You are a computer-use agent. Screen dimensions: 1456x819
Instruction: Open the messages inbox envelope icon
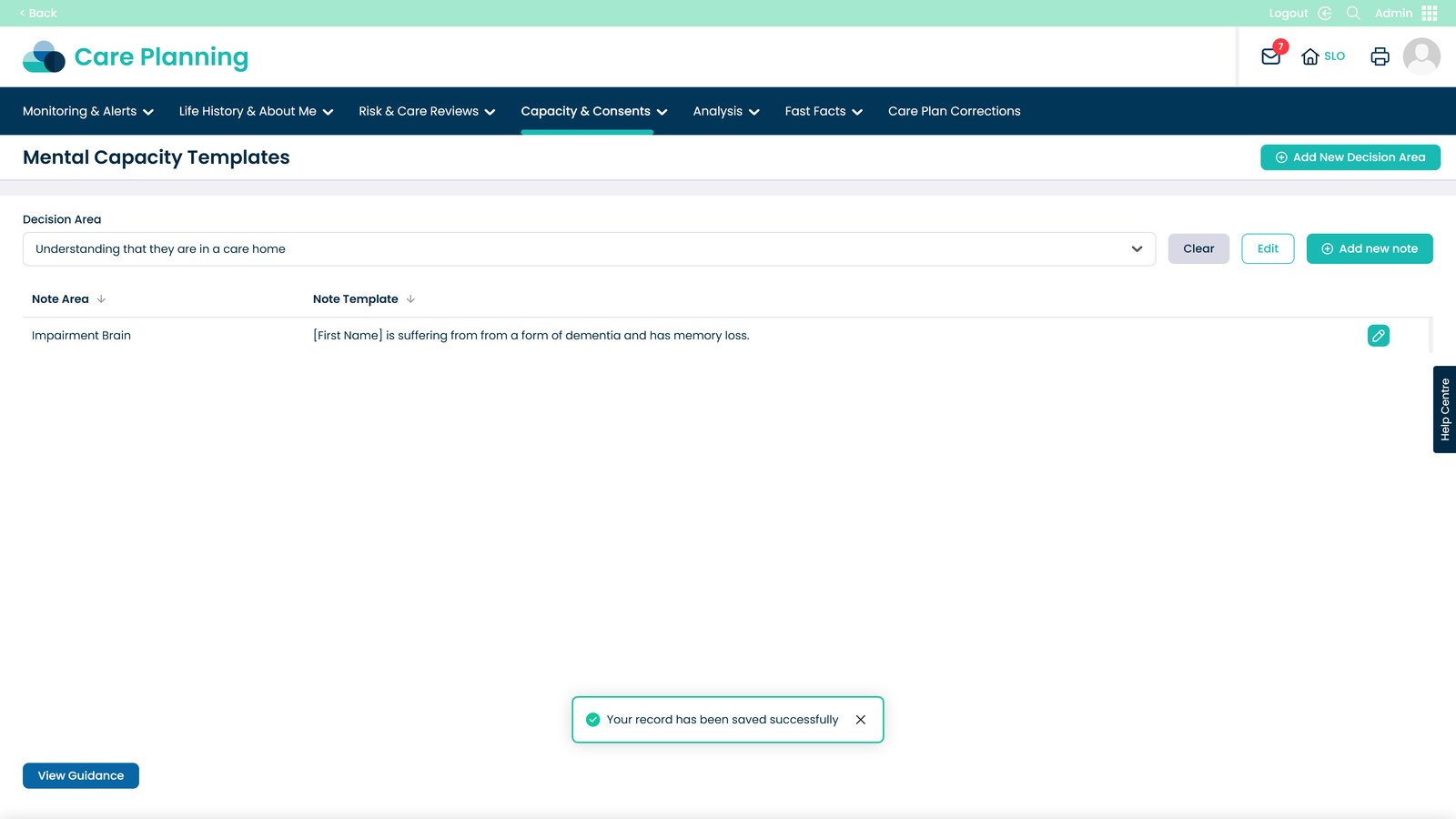click(x=1270, y=56)
